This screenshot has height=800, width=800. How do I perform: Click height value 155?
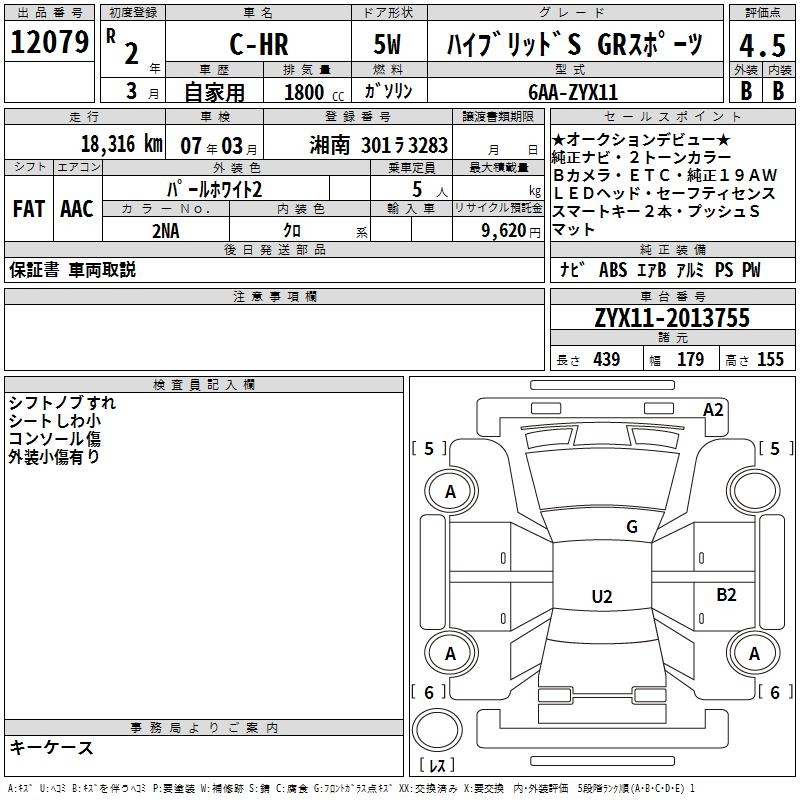[x=770, y=360]
